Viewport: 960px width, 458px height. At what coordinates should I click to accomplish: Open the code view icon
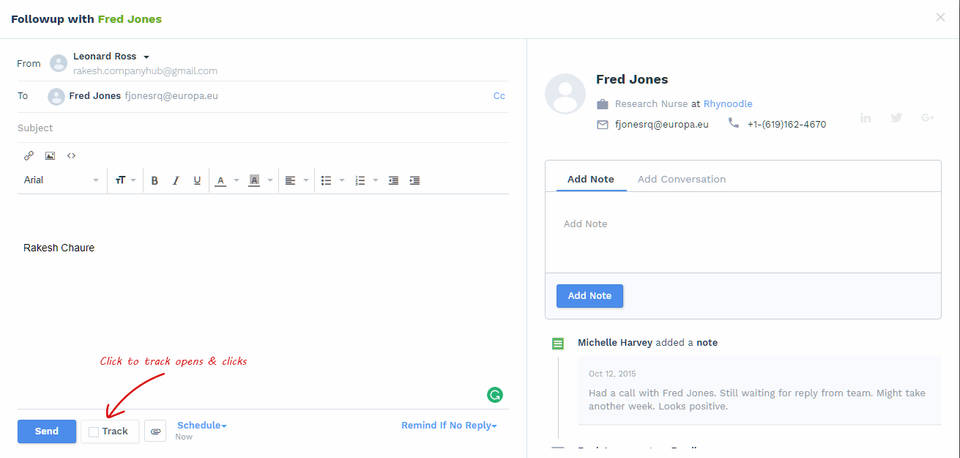[x=71, y=156]
